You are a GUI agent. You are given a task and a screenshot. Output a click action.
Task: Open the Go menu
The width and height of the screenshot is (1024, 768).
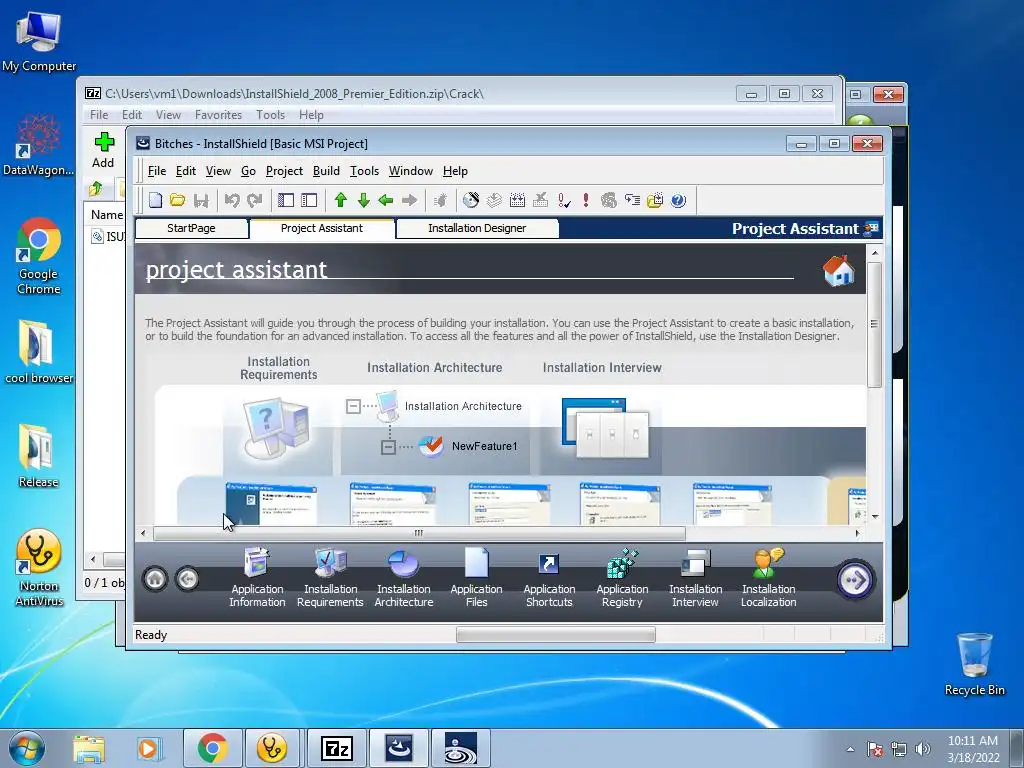(x=248, y=171)
